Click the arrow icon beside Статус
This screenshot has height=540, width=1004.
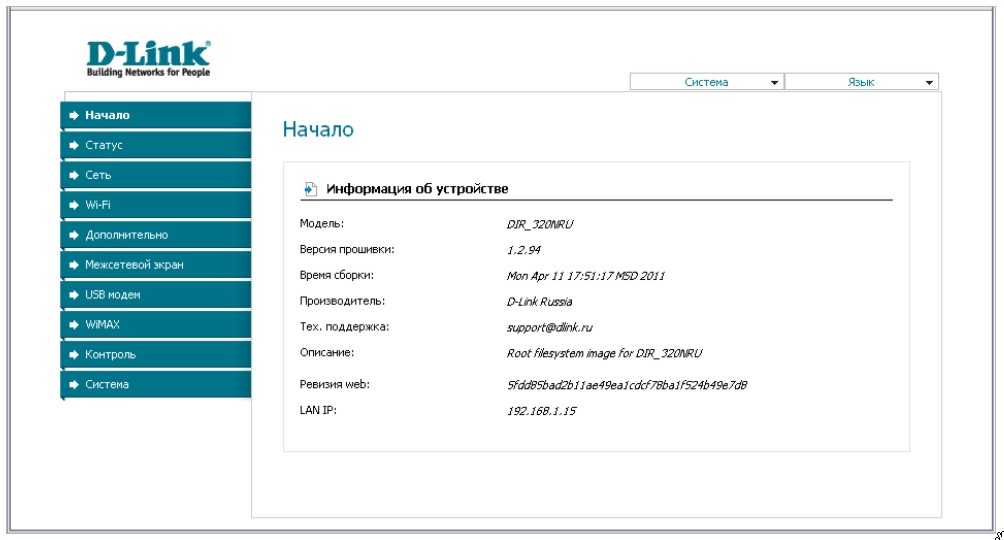click(74, 145)
